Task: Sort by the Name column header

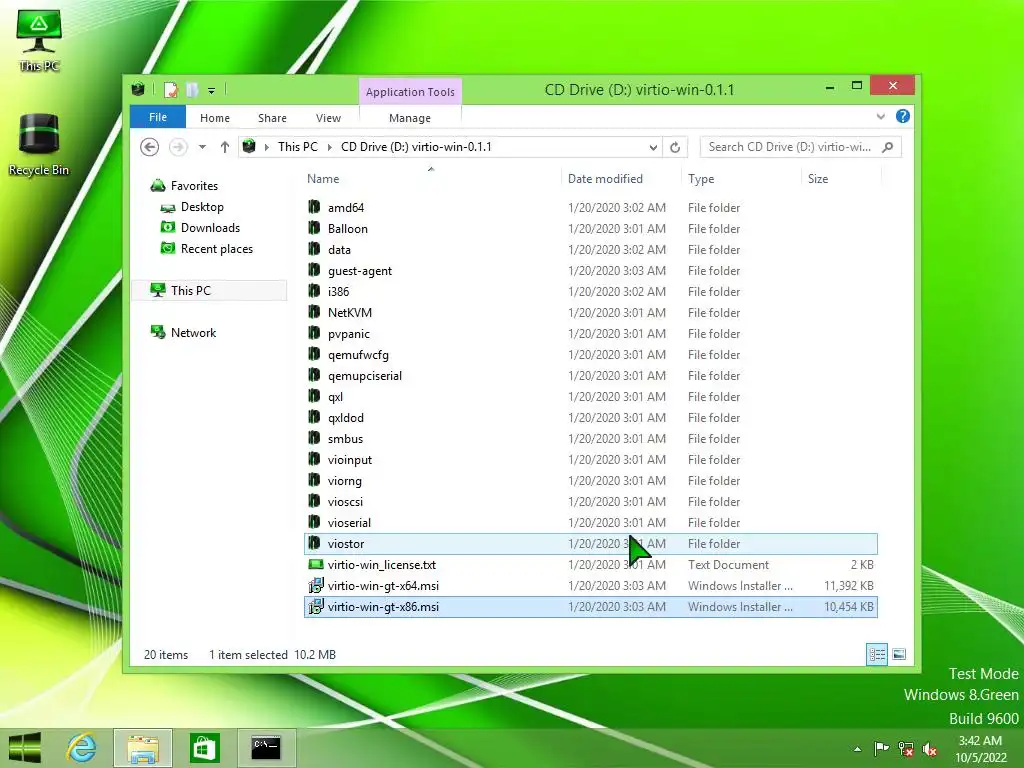Action: click(x=431, y=178)
